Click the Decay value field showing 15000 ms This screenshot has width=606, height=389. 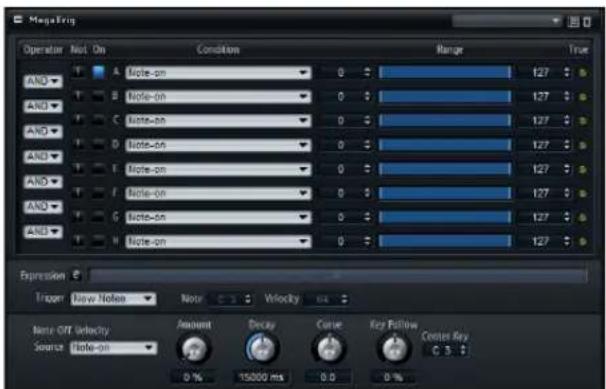(x=261, y=377)
